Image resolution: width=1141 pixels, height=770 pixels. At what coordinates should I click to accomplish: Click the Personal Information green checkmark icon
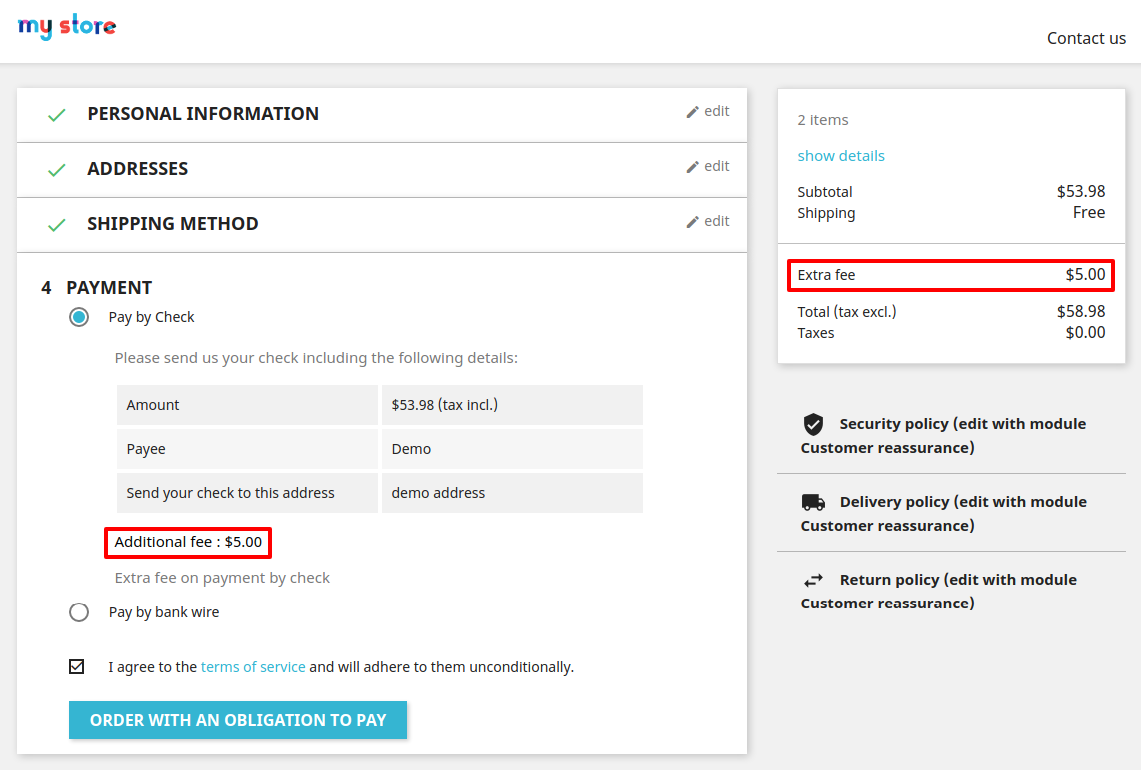[57, 115]
